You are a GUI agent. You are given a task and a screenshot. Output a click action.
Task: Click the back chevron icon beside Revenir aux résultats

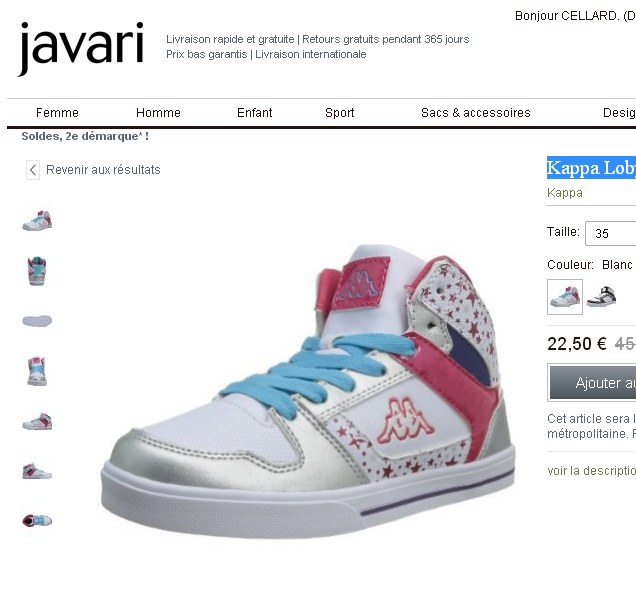pyautogui.click(x=33, y=169)
